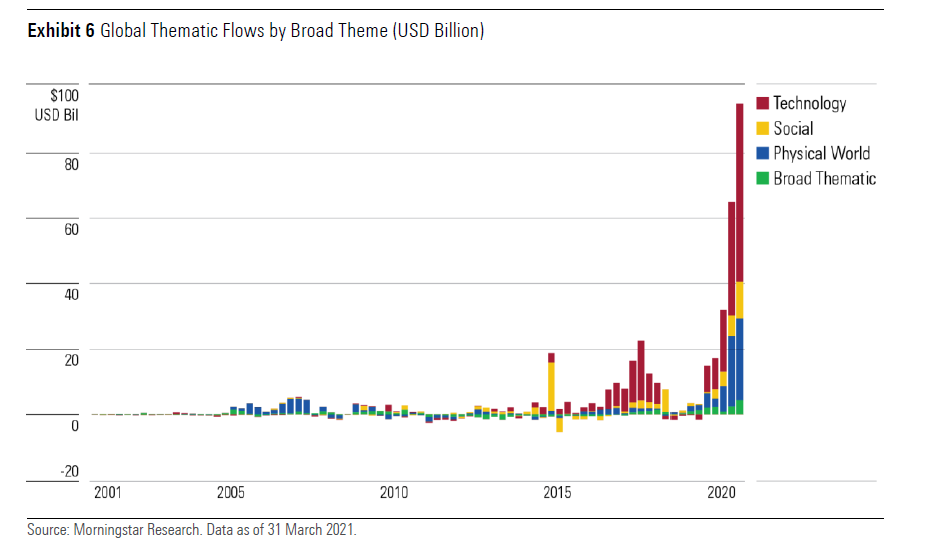The width and height of the screenshot is (925, 556).
Task: Click the 40 y-axis label
Action: pyautogui.click(x=71, y=294)
